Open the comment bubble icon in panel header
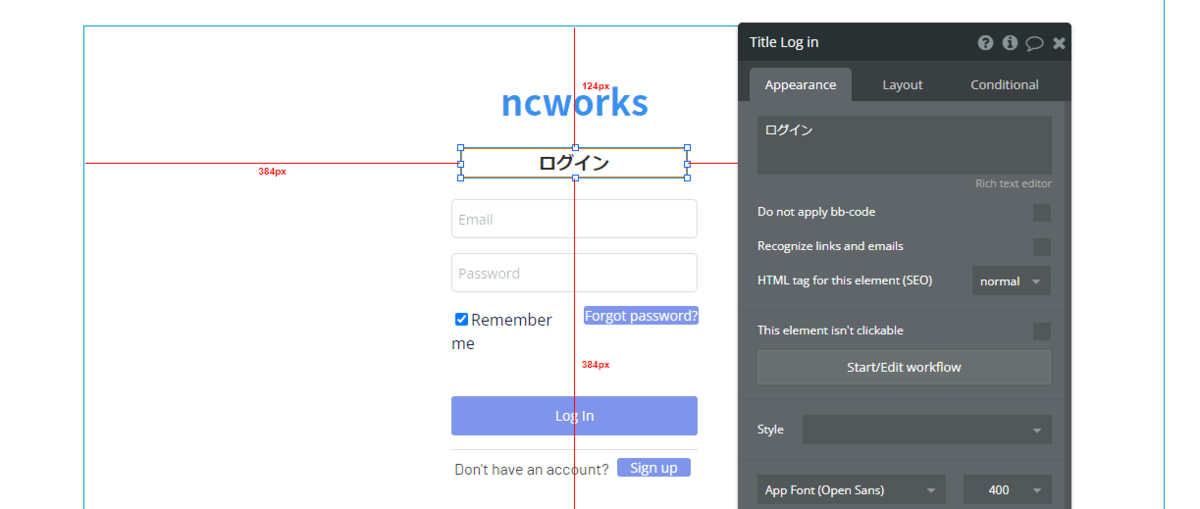The height and width of the screenshot is (509, 1200). click(1034, 43)
